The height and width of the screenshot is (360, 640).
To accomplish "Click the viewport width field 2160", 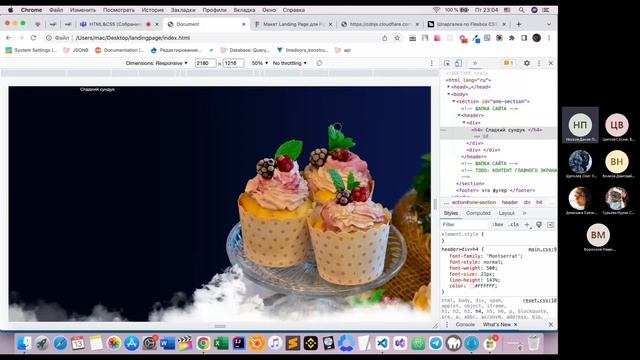I will [x=205, y=63].
